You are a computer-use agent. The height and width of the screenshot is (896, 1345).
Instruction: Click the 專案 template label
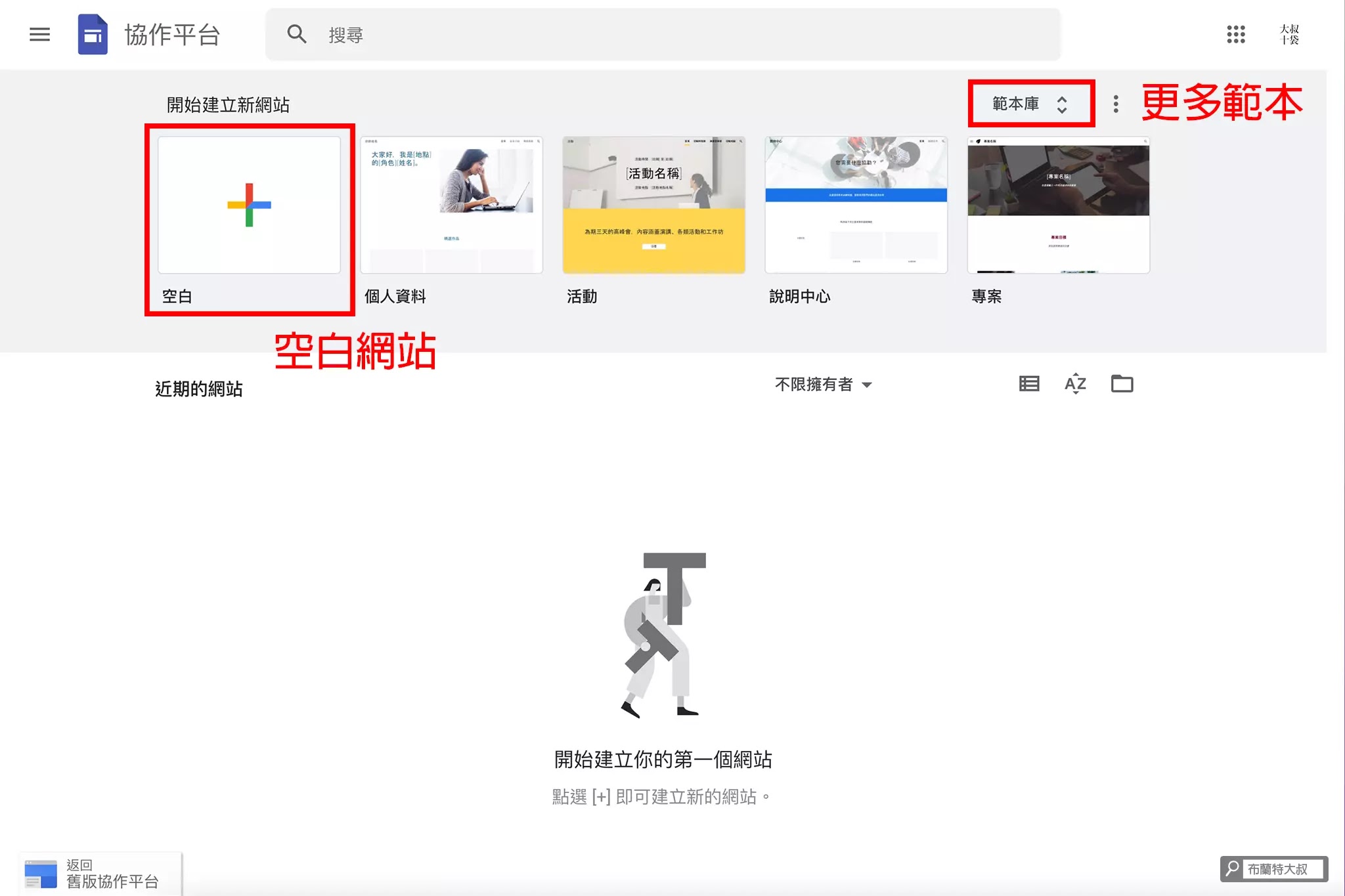pos(987,297)
